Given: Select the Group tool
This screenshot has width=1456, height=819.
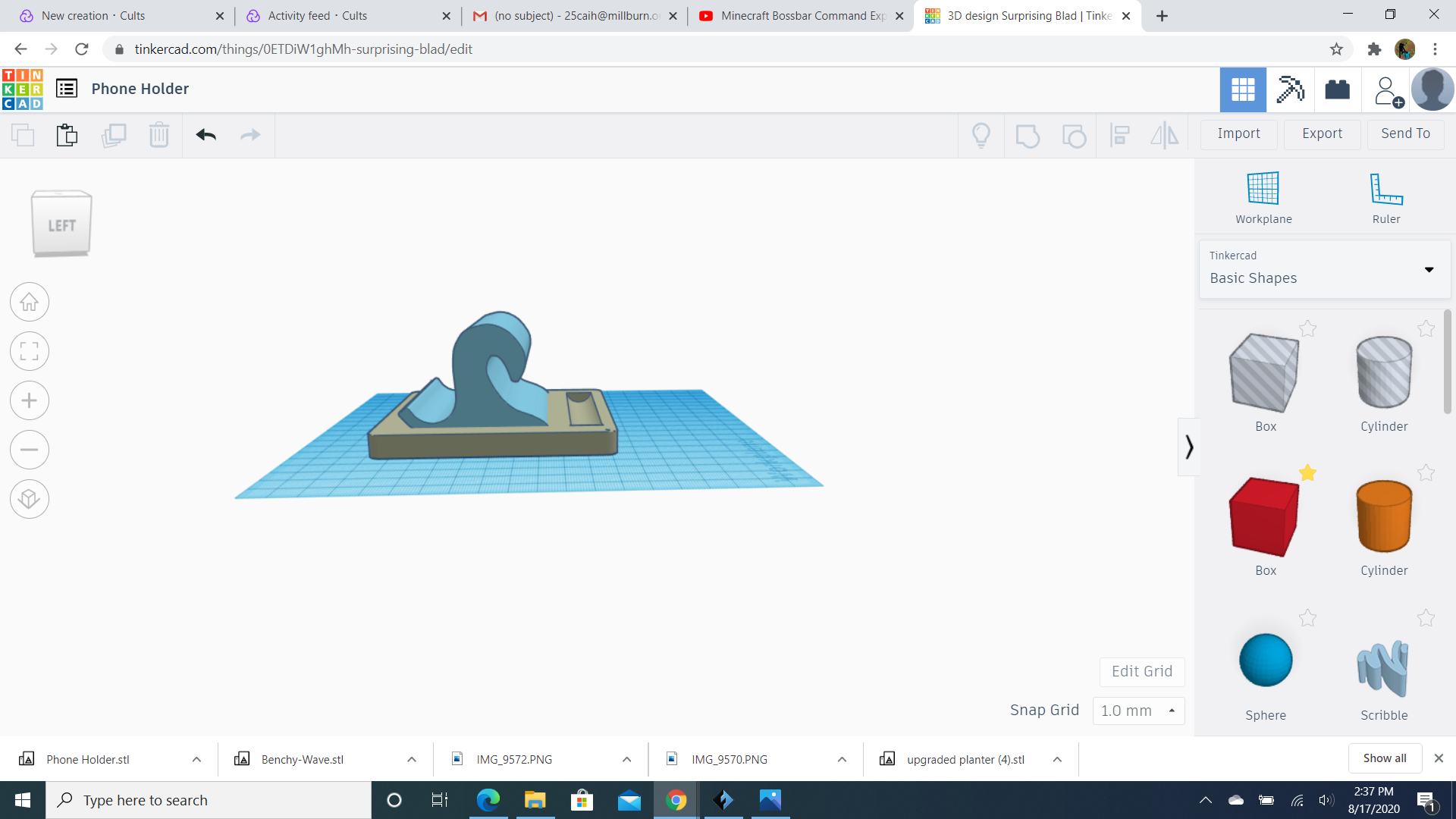Looking at the screenshot, I should click(1028, 135).
